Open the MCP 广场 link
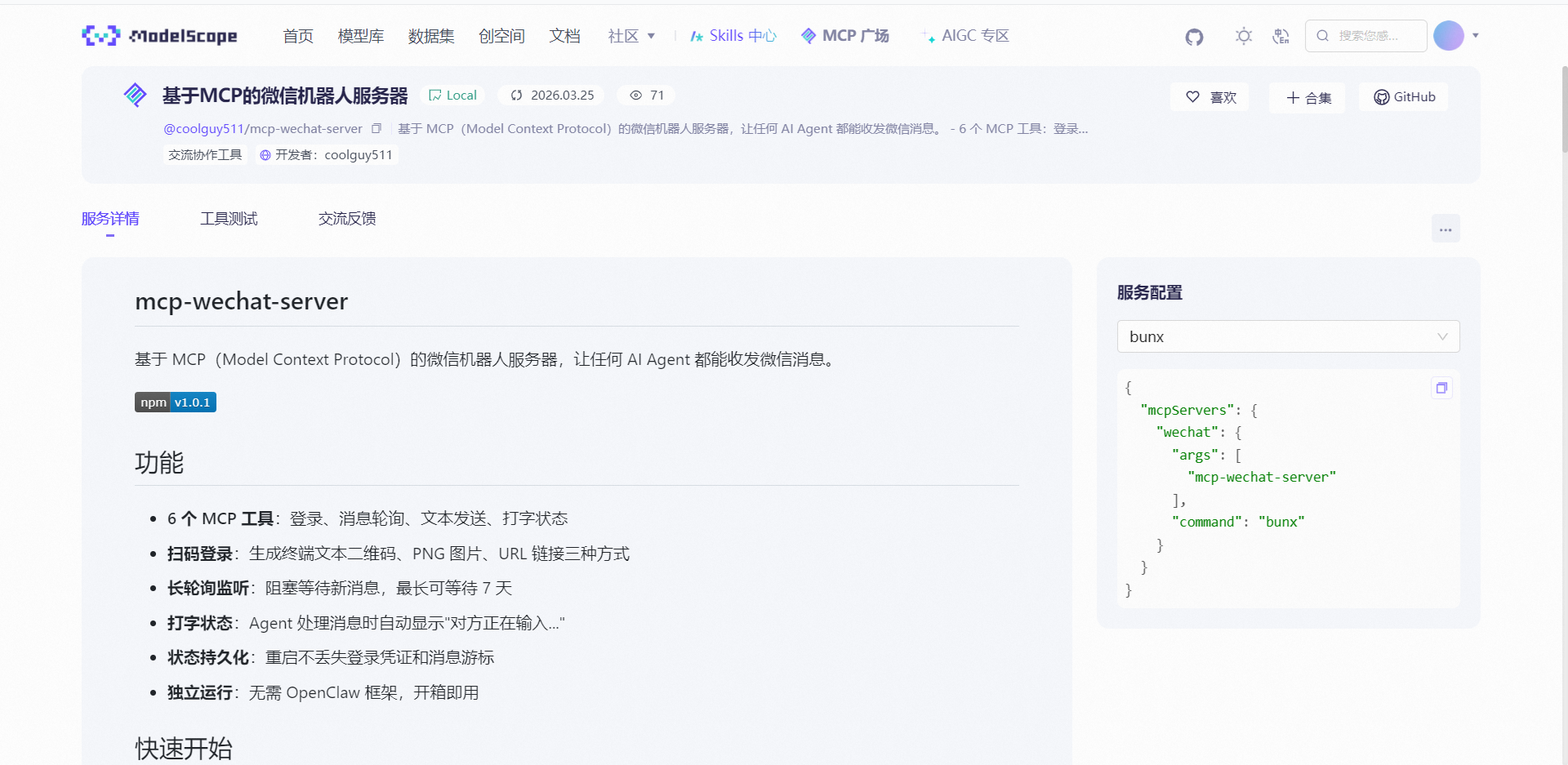 [x=844, y=36]
